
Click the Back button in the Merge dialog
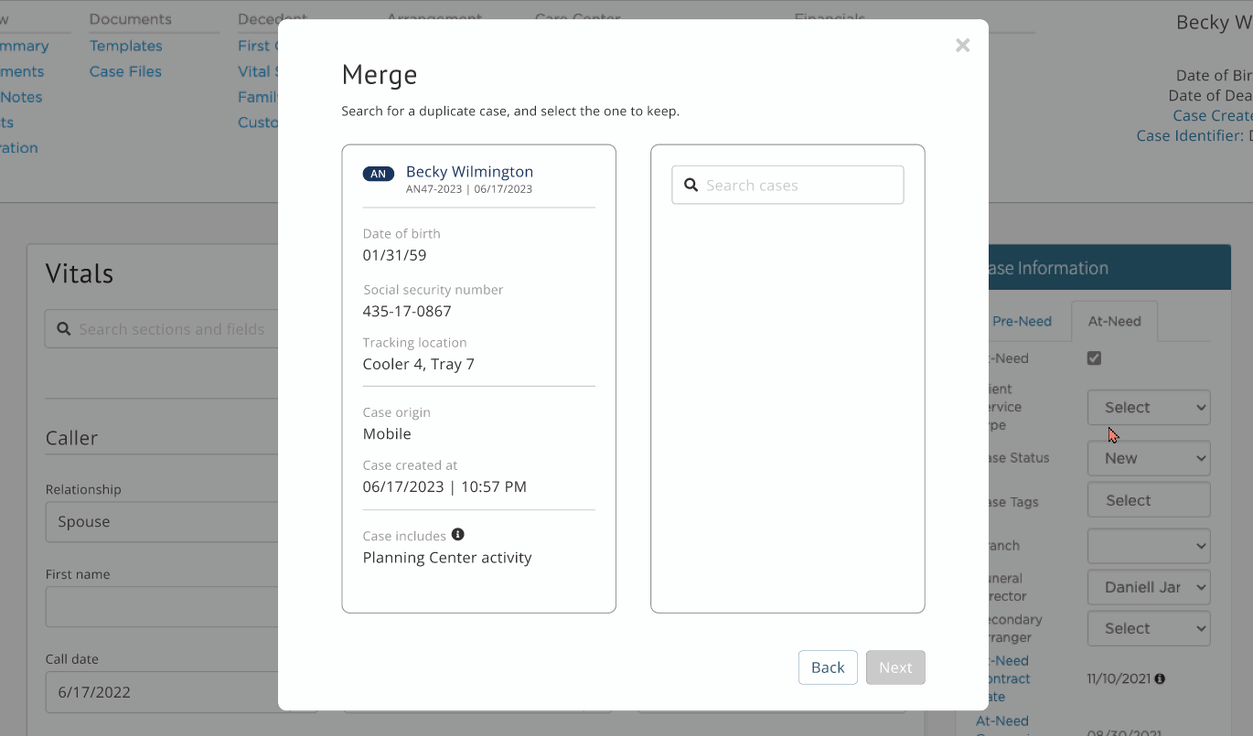pos(827,667)
